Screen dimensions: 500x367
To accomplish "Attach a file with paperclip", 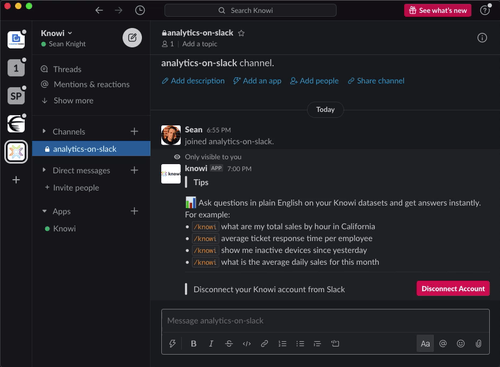I will tap(478, 344).
